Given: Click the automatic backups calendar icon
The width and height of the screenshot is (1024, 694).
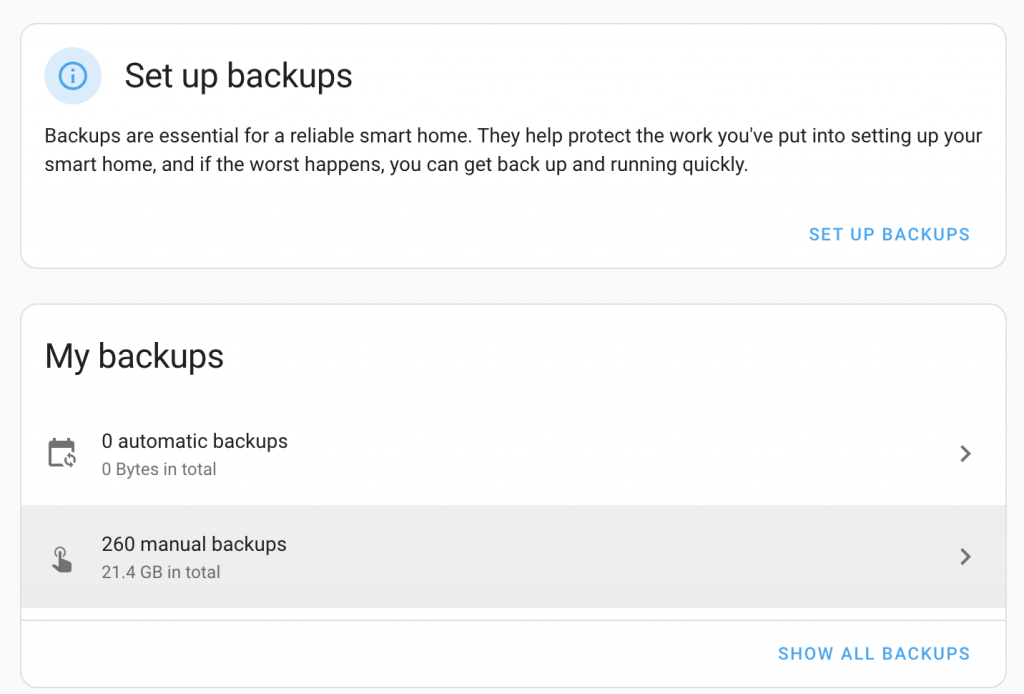Looking at the screenshot, I should pyautogui.click(x=62, y=454).
